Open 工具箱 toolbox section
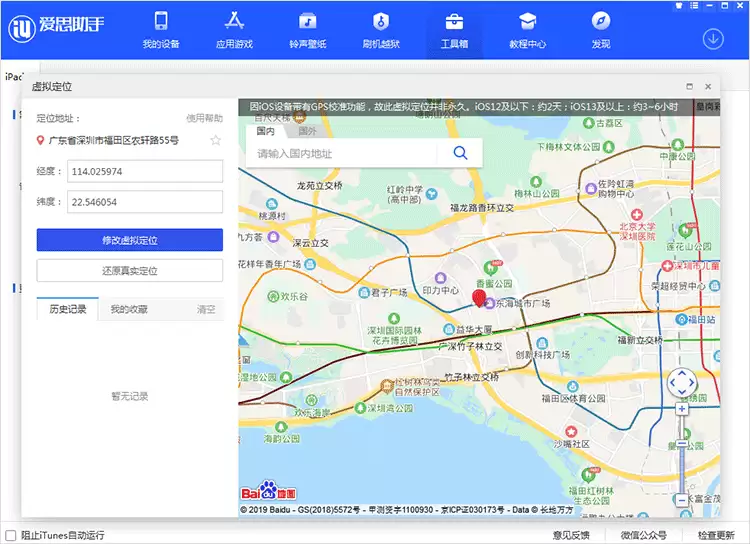Image resolution: width=750 pixels, height=544 pixels. pos(454,30)
